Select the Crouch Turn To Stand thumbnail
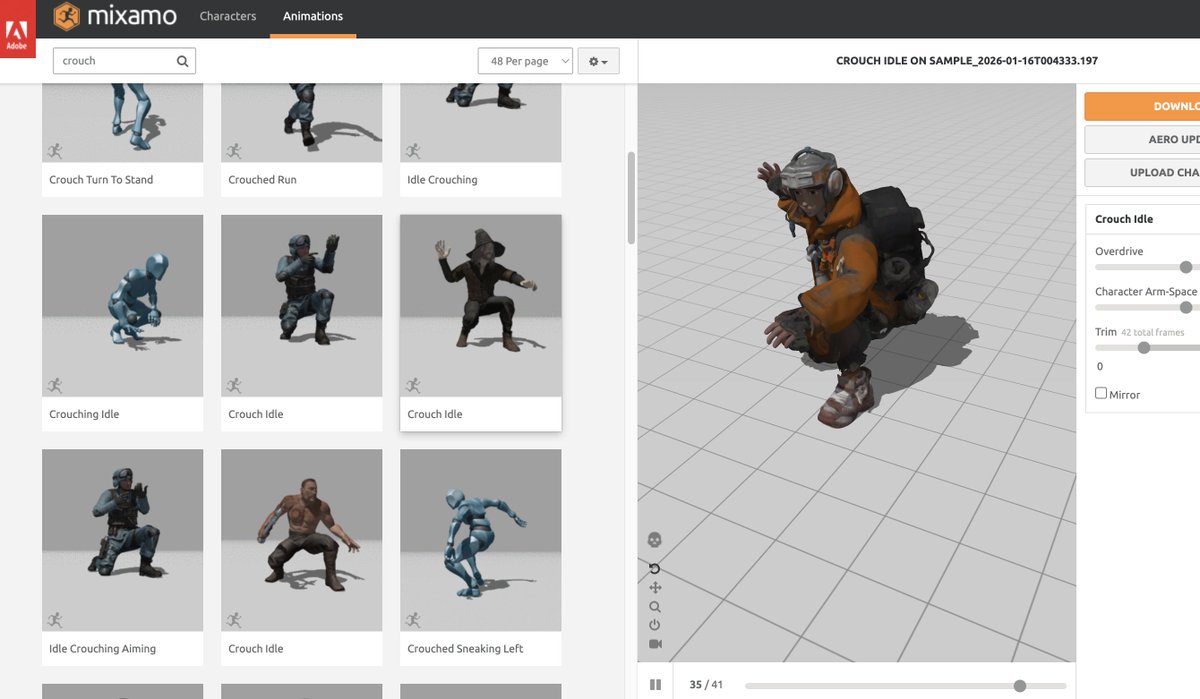 [x=122, y=123]
